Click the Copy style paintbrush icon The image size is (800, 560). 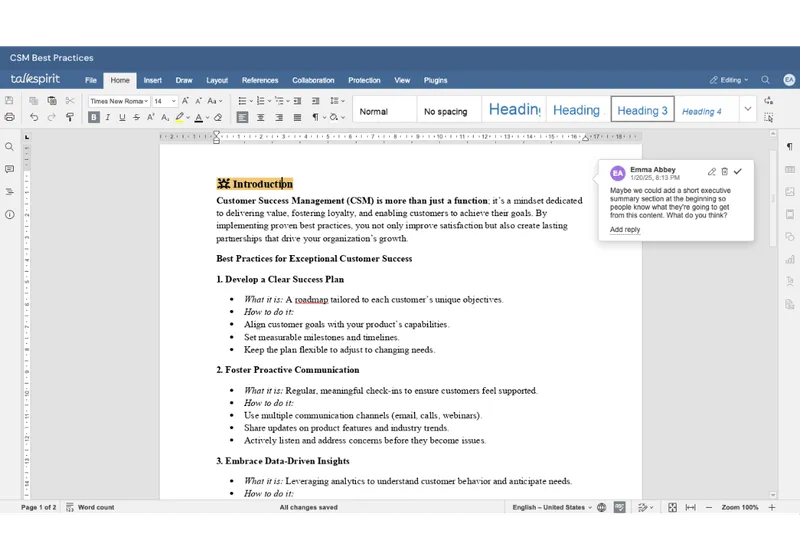[x=70, y=117]
